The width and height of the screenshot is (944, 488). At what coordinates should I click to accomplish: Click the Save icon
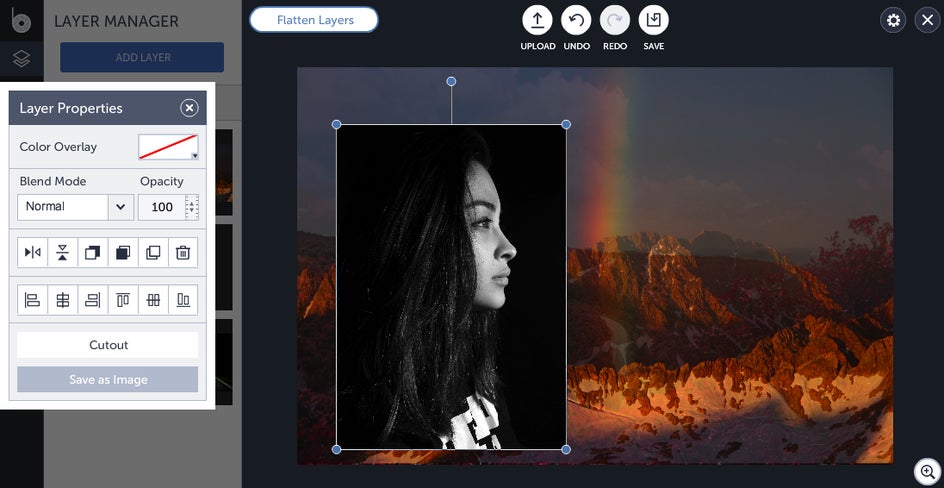tap(653, 20)
